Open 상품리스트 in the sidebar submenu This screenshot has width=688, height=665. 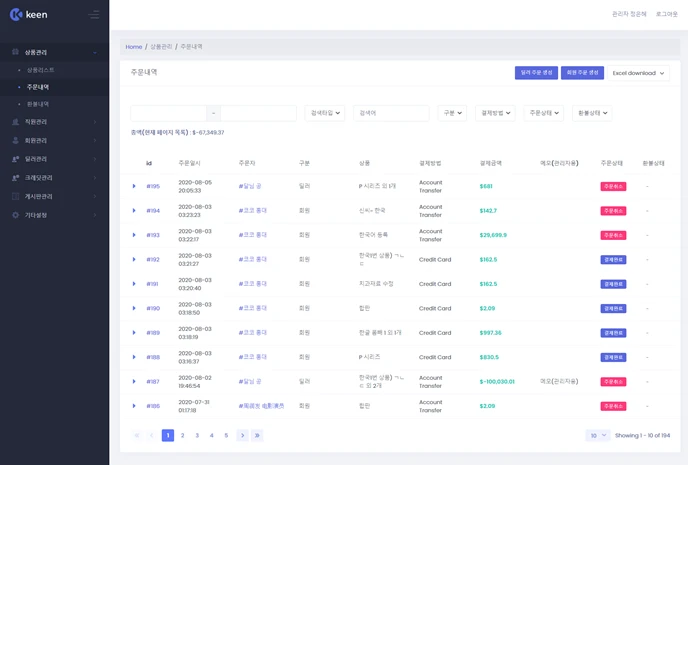point(41,70)
